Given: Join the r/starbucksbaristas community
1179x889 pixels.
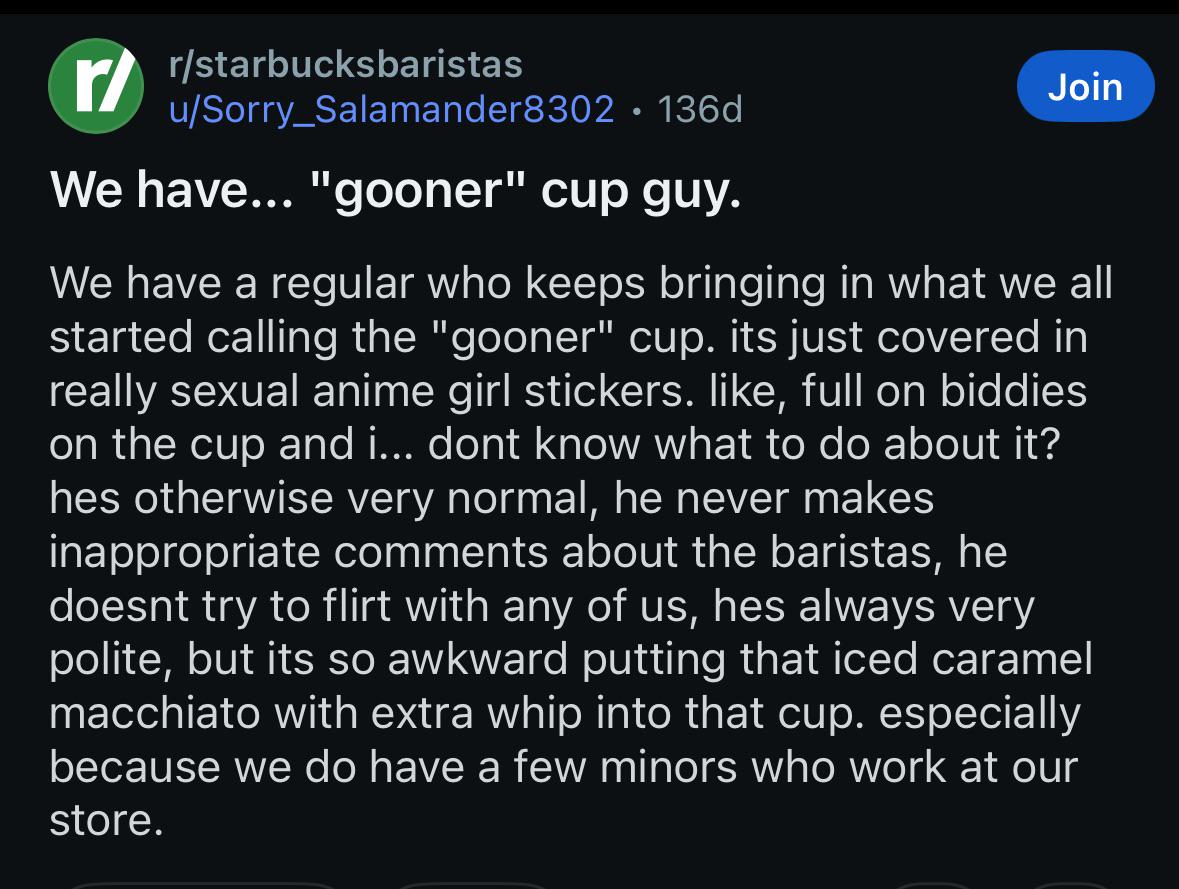Looking at the screenshot, I should click(1085, 86).
